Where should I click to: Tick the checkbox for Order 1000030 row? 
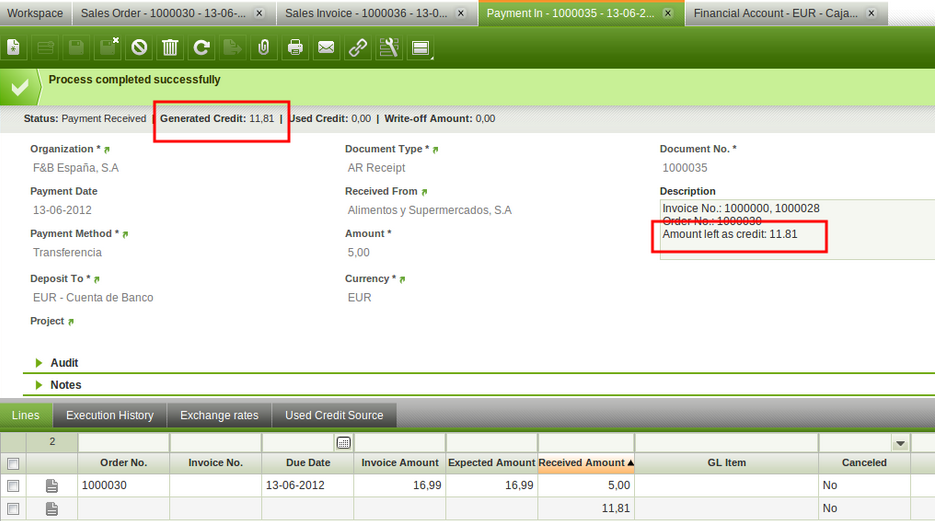click(13, 485)
